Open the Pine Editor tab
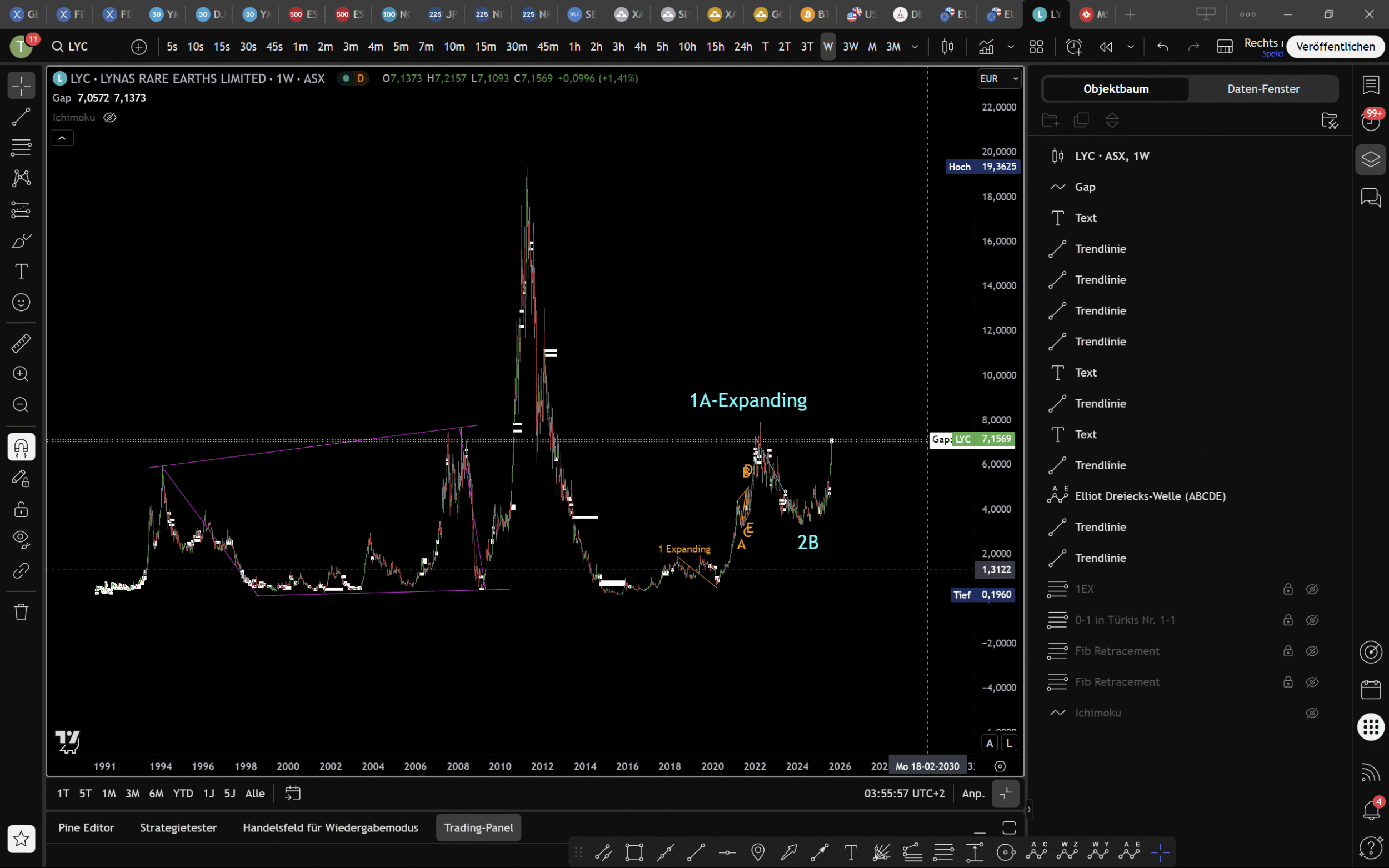Screen dimensions: 1389x868 (x=86, y=827)
